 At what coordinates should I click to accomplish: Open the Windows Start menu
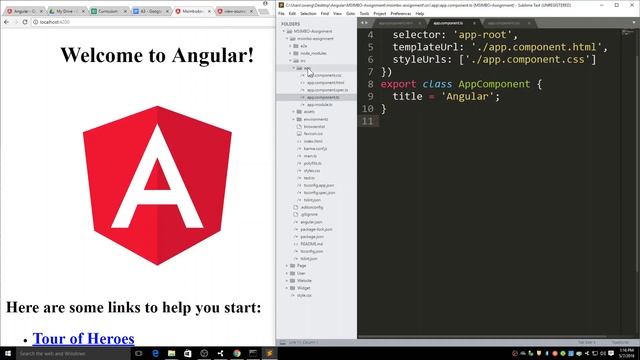8,353
